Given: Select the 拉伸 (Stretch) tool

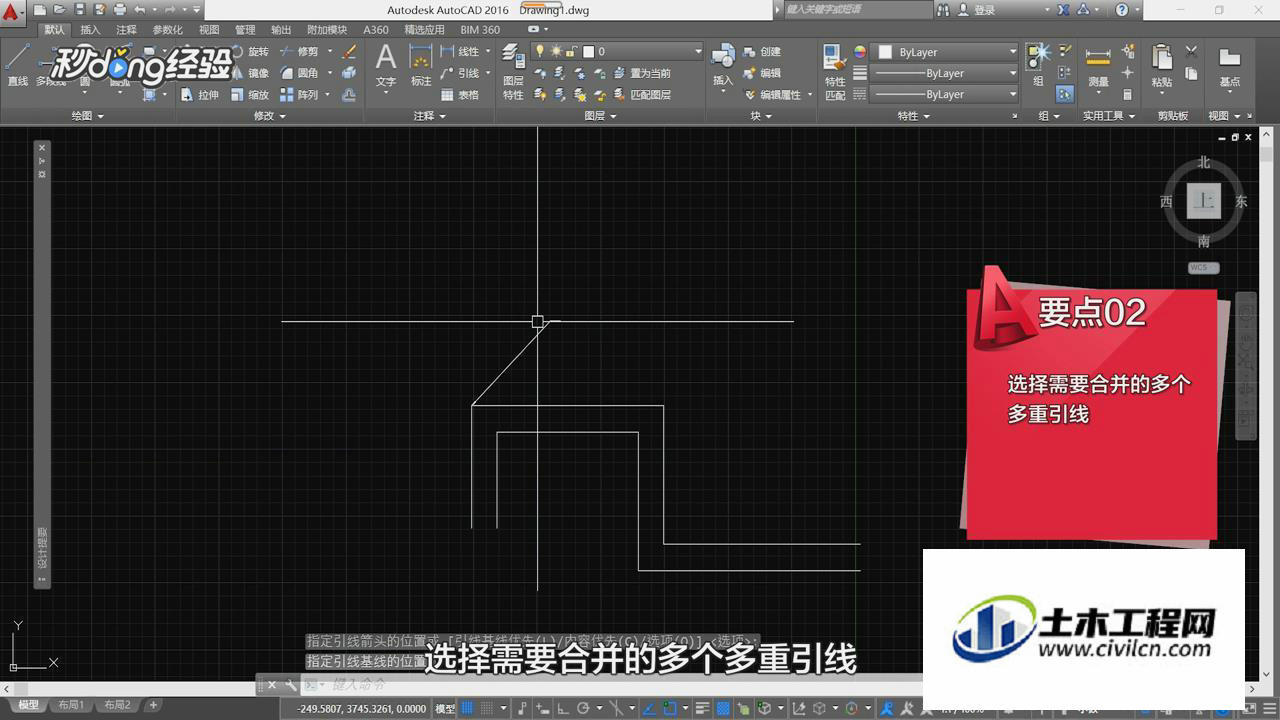Looking at the screenshot, I should [199, 95].
